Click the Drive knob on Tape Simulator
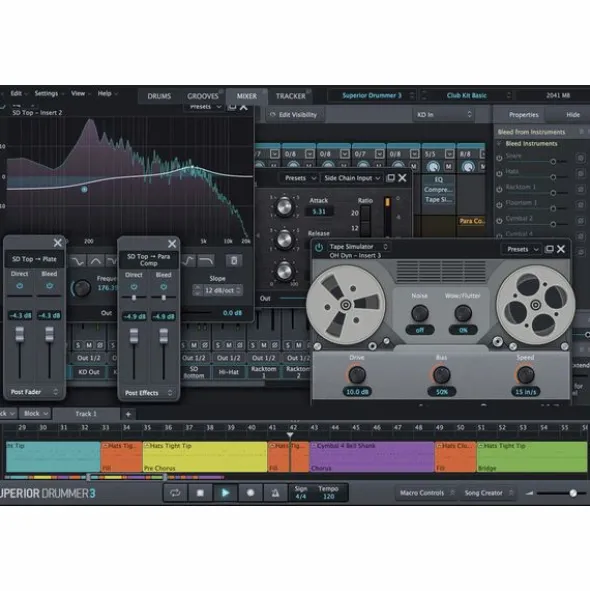Screen dimensions: 590x591 [357, 375]
